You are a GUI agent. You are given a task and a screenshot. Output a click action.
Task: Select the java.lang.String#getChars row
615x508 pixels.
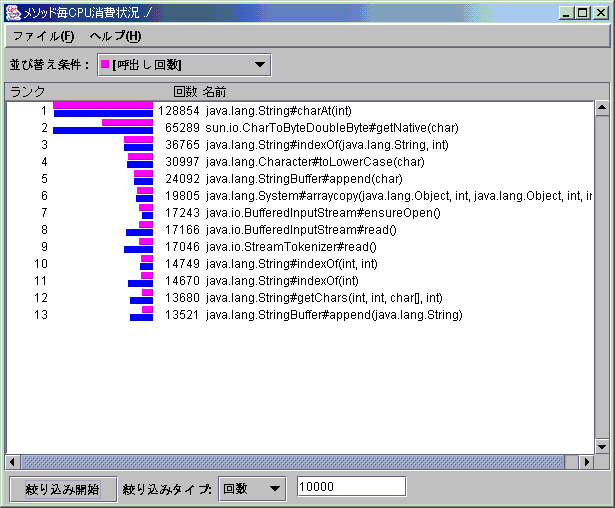tap(300, 298)
